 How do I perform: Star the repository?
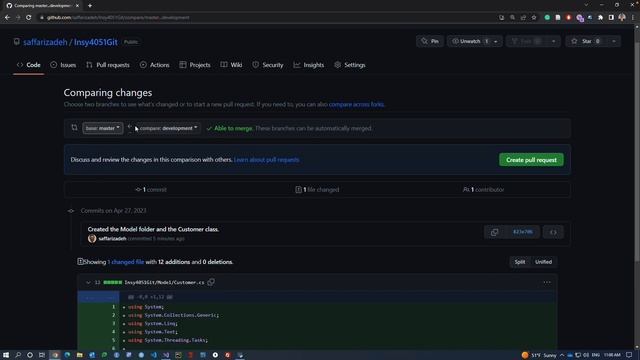pos(587,41)
